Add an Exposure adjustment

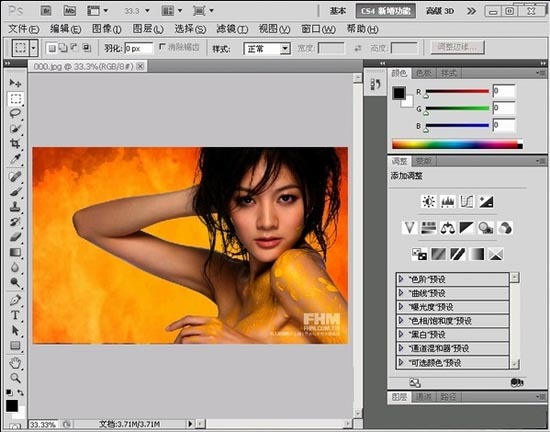coord(486,202)
